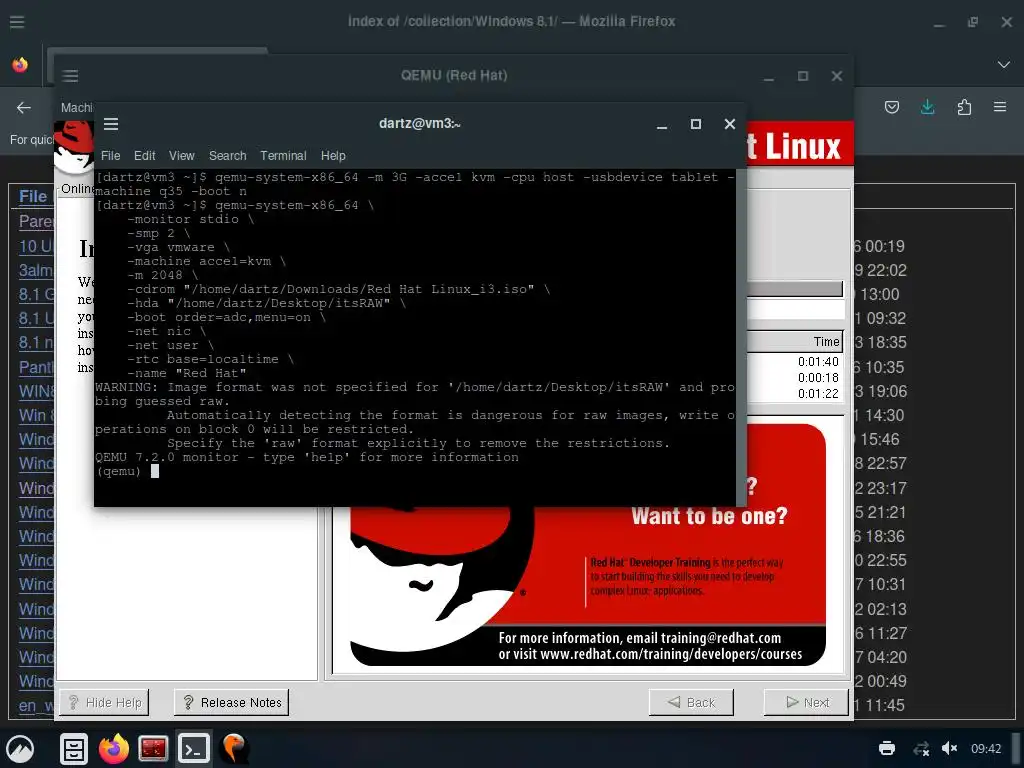Open the terminal window hamburger menu
The width and height of the screenshot is (1024, 768).
point(111,124)
